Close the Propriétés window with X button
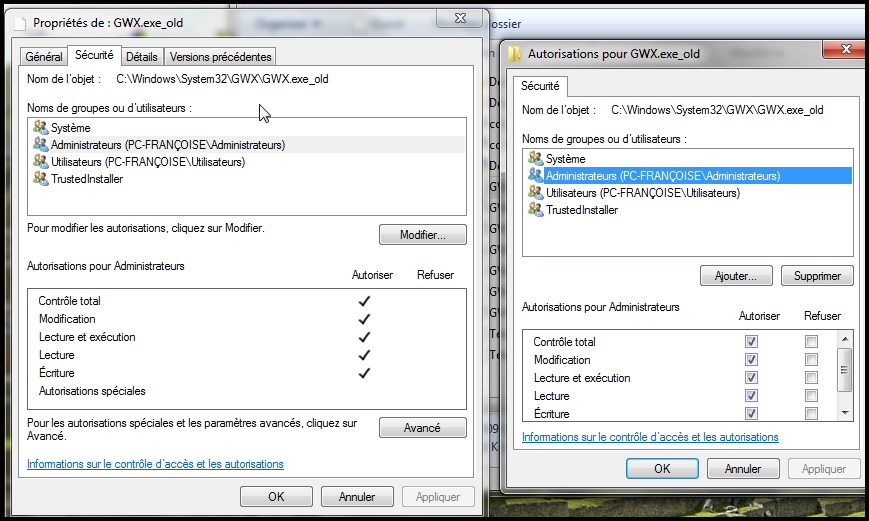869x521 pixels. pos(460,18)
